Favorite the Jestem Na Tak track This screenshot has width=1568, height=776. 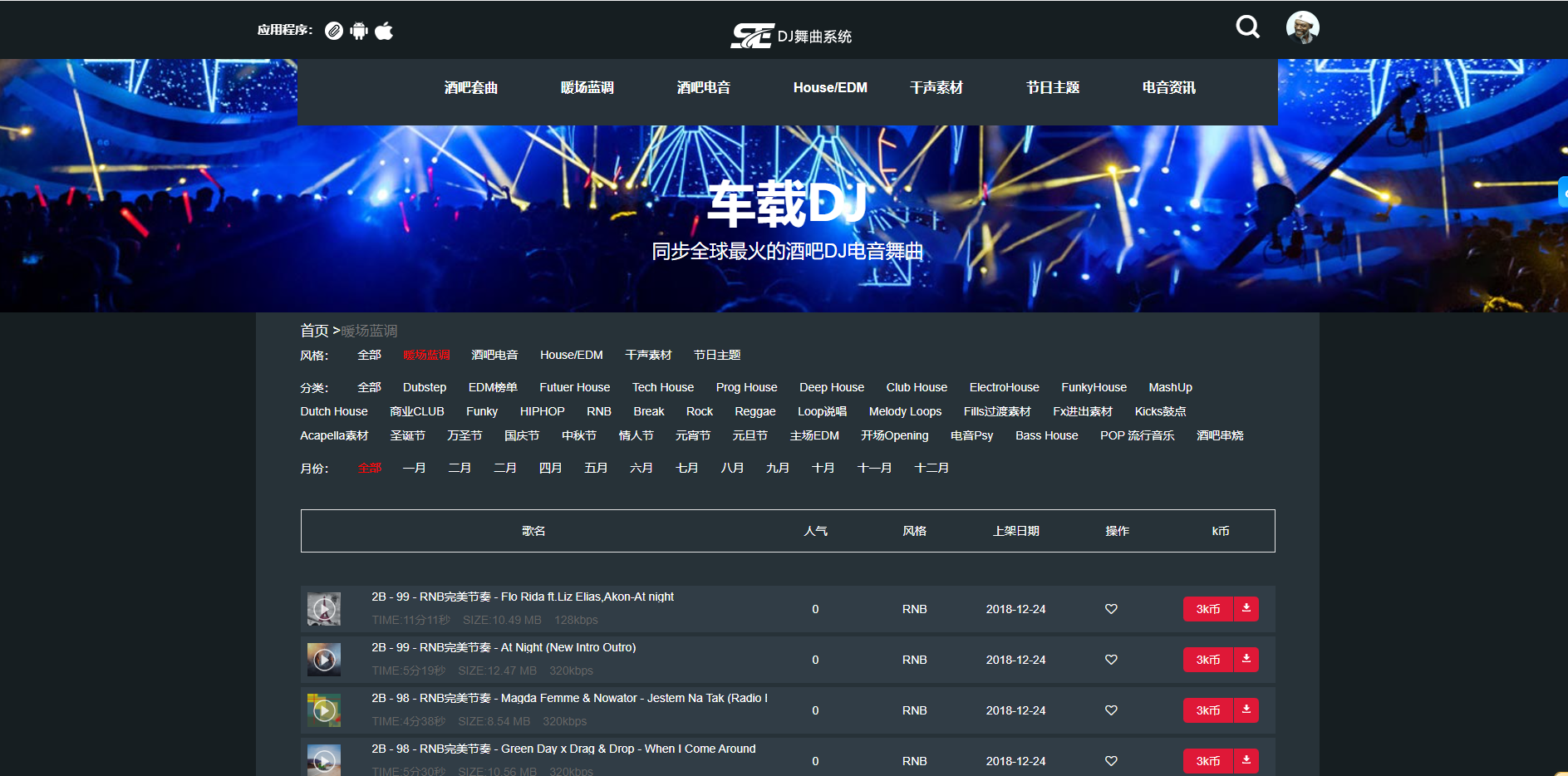(1111, 710)
